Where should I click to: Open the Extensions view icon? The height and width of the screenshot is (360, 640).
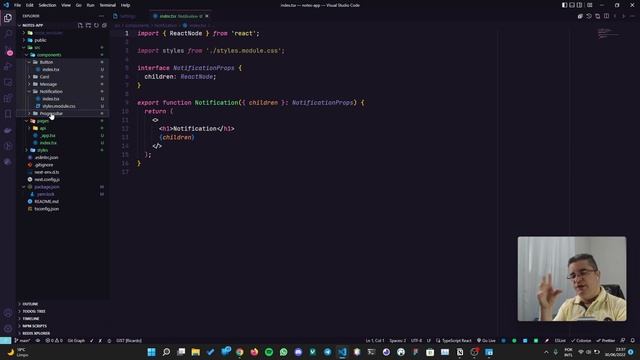click(x=8, y=98)
